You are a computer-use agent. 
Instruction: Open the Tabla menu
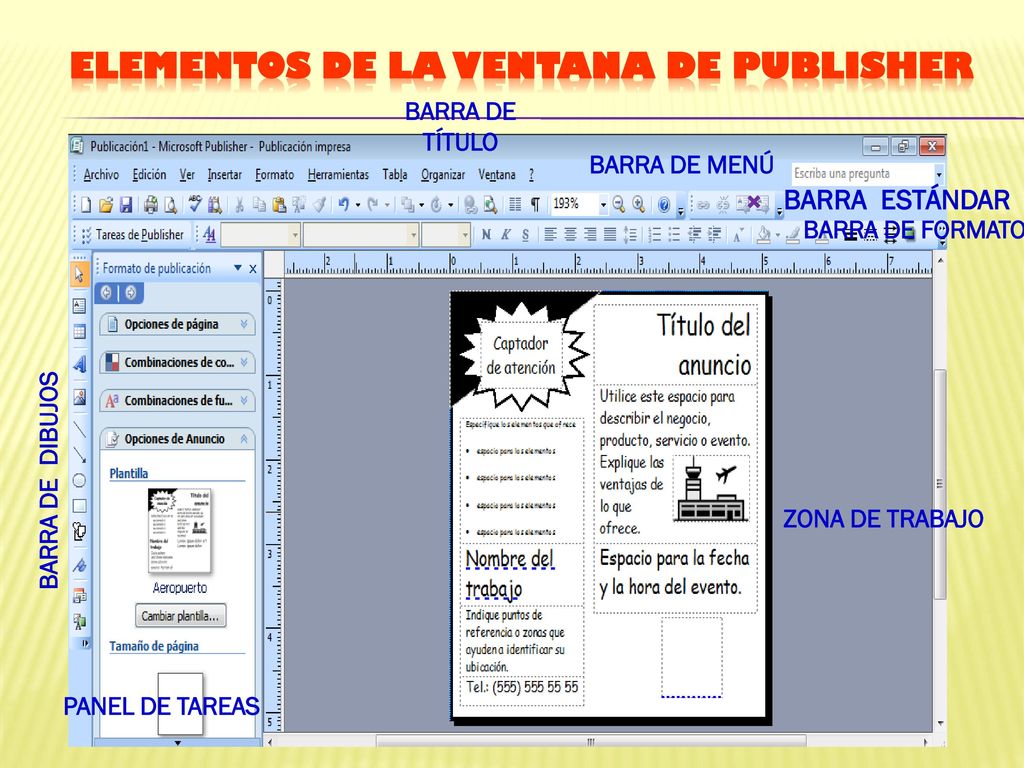coord(395,174)
